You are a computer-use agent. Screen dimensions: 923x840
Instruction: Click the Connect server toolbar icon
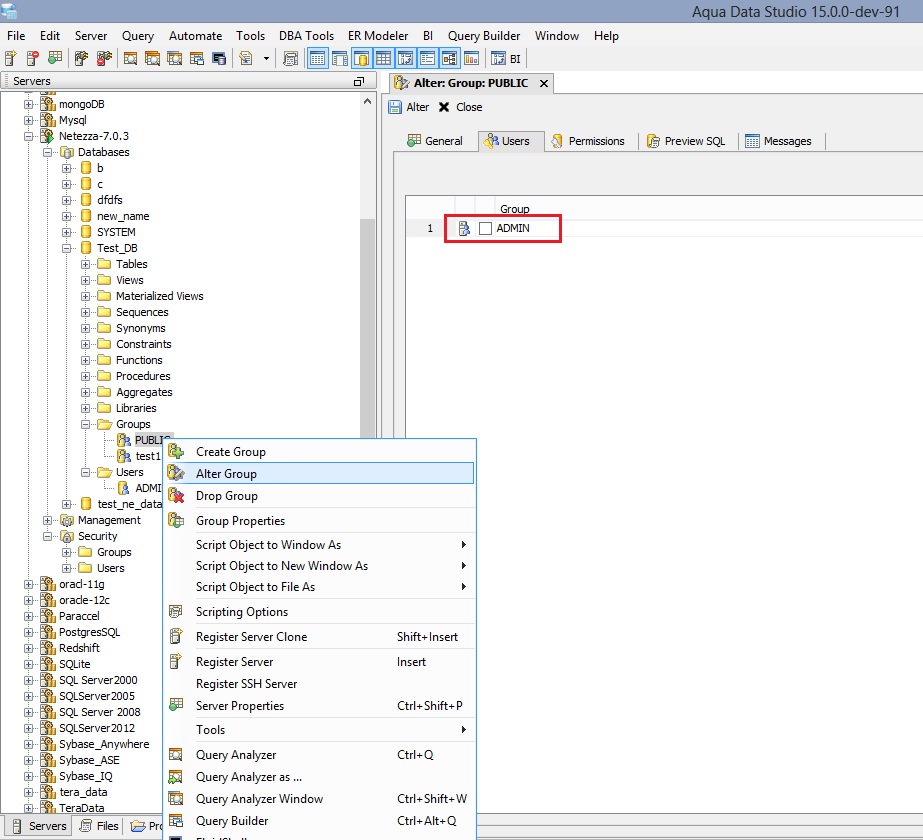[x=81, y=58]
